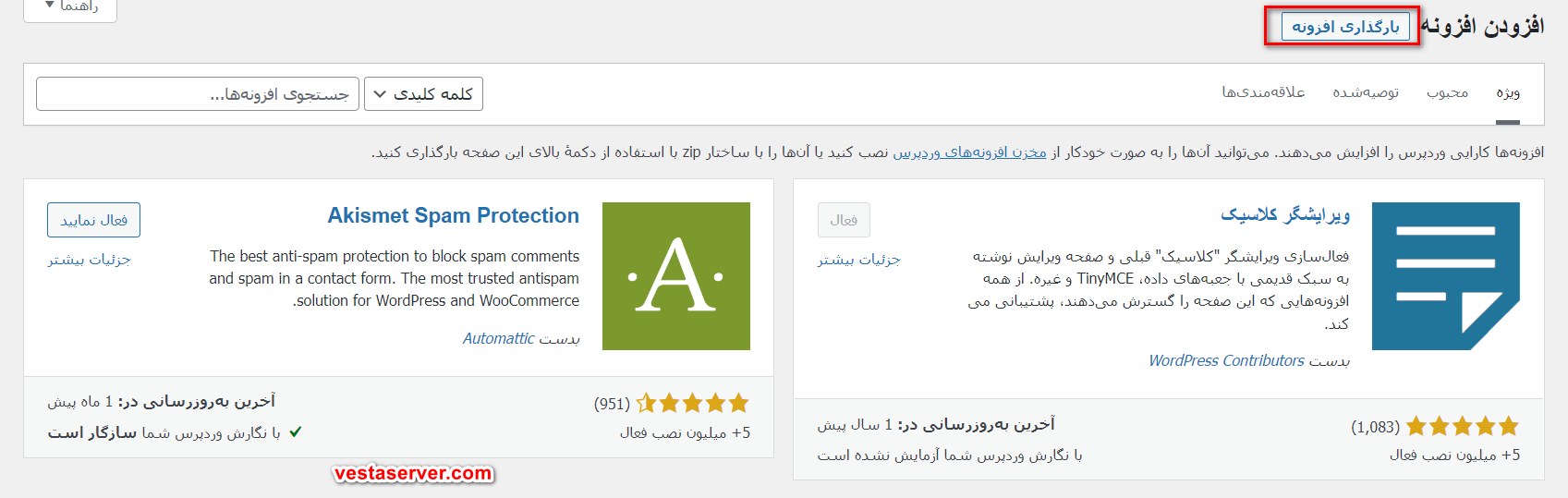This screenshot has height=498, width=1568.
Task: Switch to the توصیه‌شده recommended tab
Action: (1366, 92)
